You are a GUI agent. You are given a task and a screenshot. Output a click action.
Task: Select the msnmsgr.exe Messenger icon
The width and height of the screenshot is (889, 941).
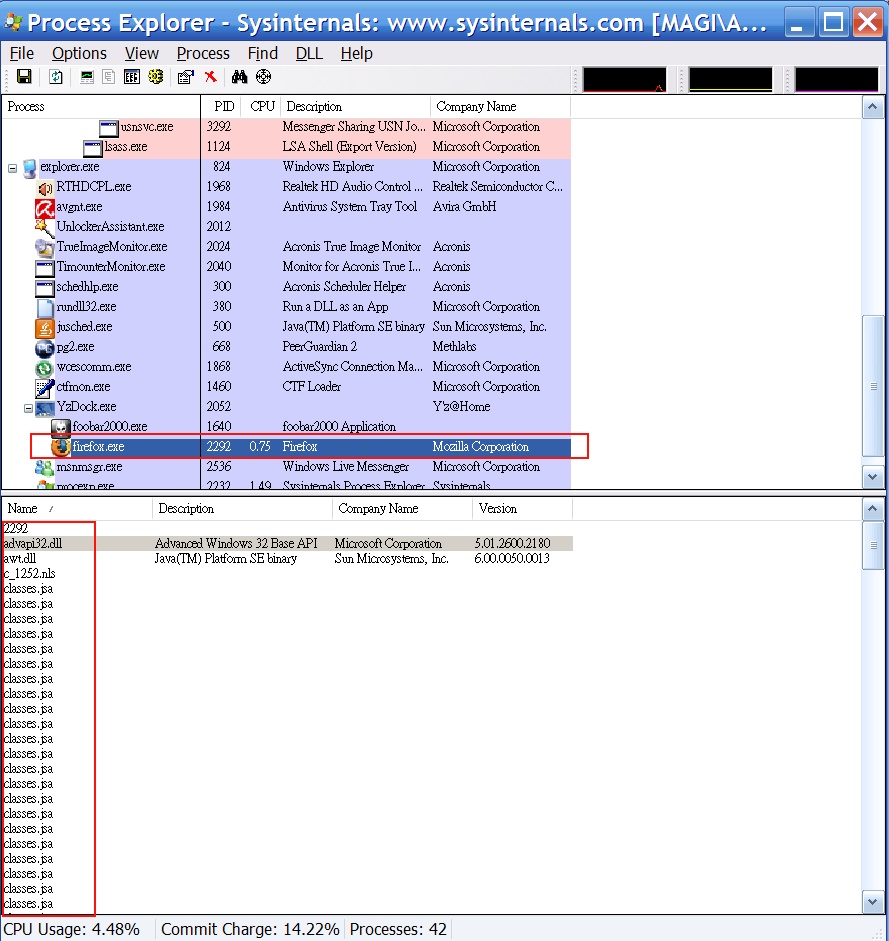44,467
